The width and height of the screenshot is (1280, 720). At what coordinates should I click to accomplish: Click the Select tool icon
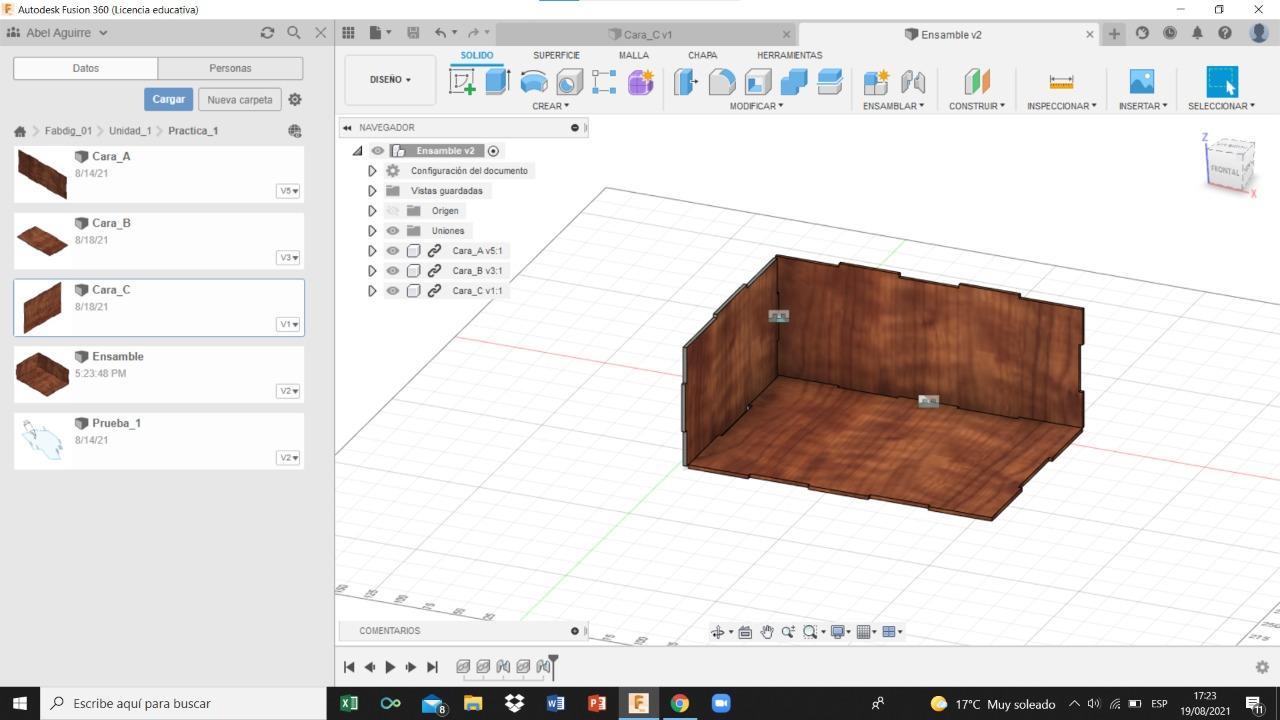1222,82
